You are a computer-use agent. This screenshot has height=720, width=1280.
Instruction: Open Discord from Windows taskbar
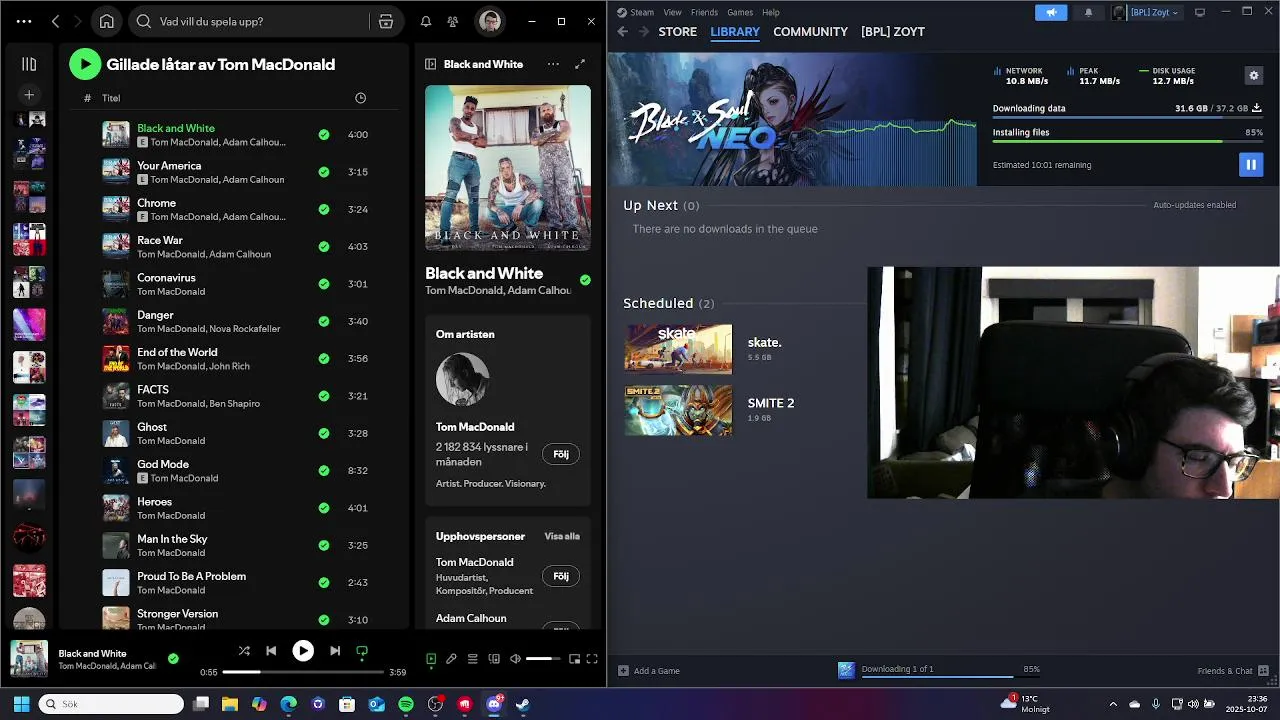(x=494, y=704)
